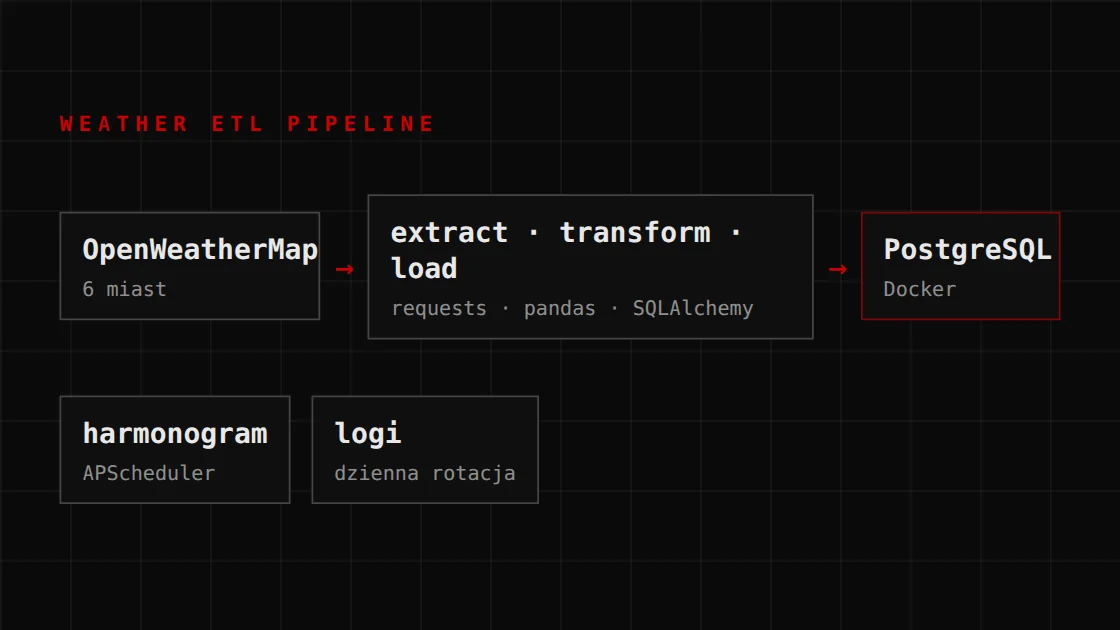Click the 'requests · pandas · SQLAlchemy' line
This screenshot has height=630, width=1120.
(572, 309)
